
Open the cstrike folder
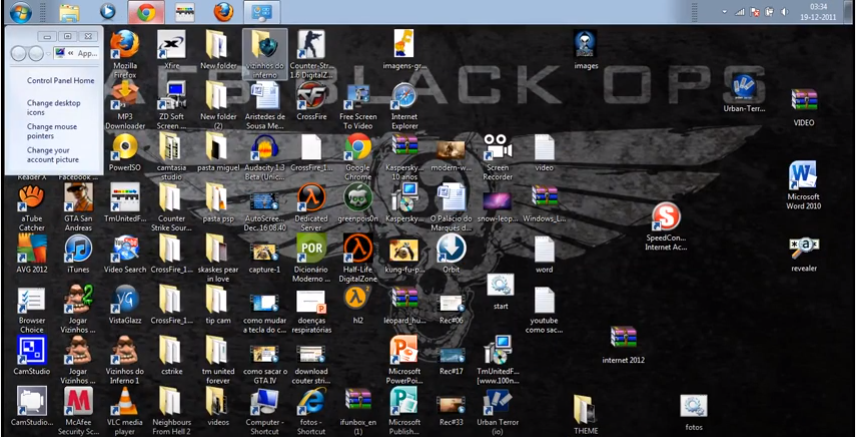point(171,356)
